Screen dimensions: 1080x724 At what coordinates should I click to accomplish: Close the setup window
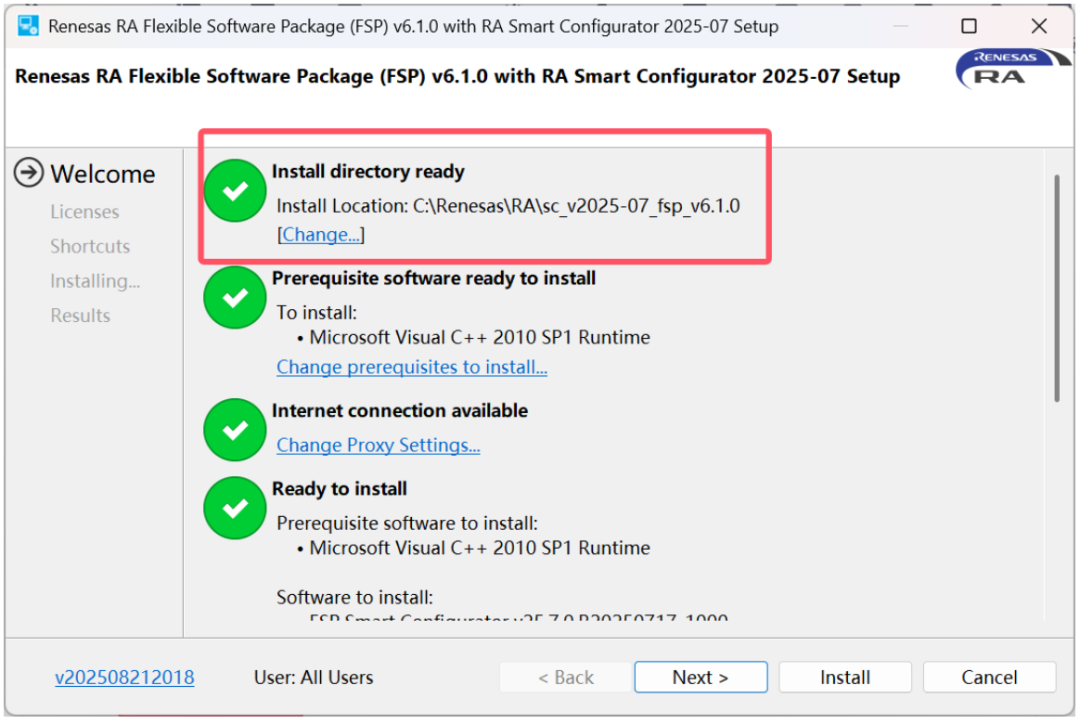[x=1039, y=26]
